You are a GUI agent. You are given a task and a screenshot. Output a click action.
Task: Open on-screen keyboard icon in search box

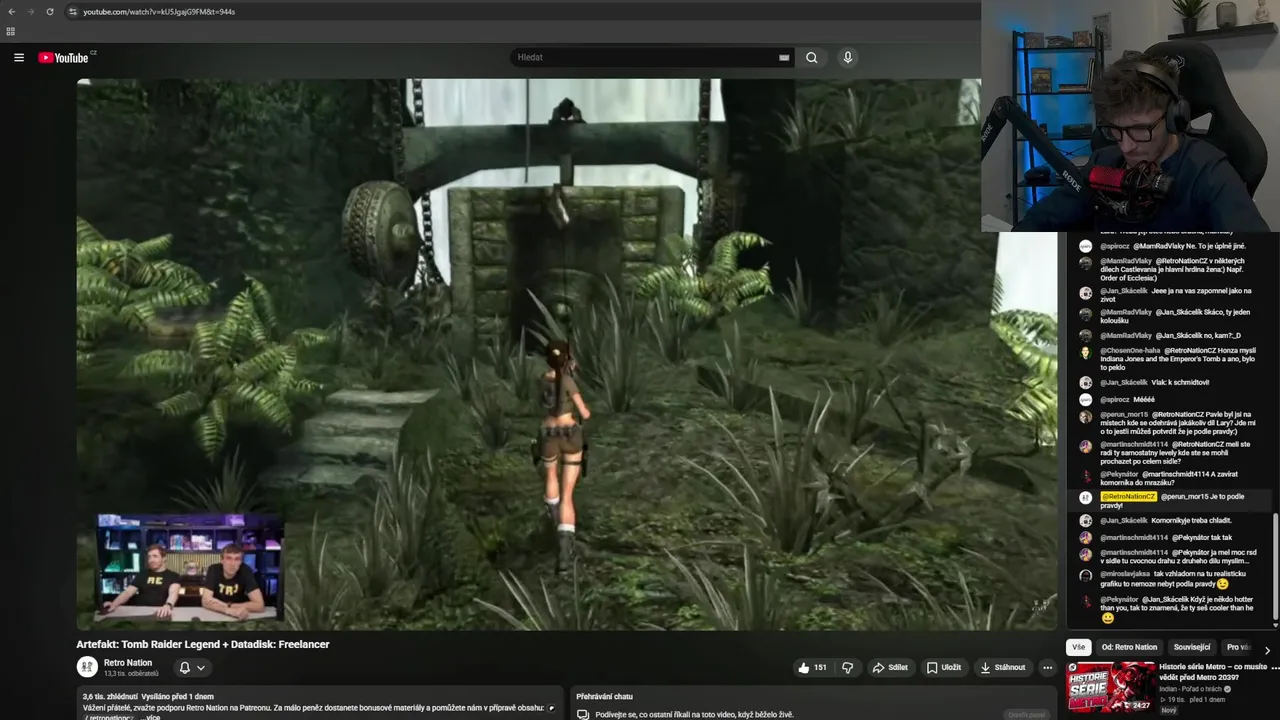pos(784,57)
